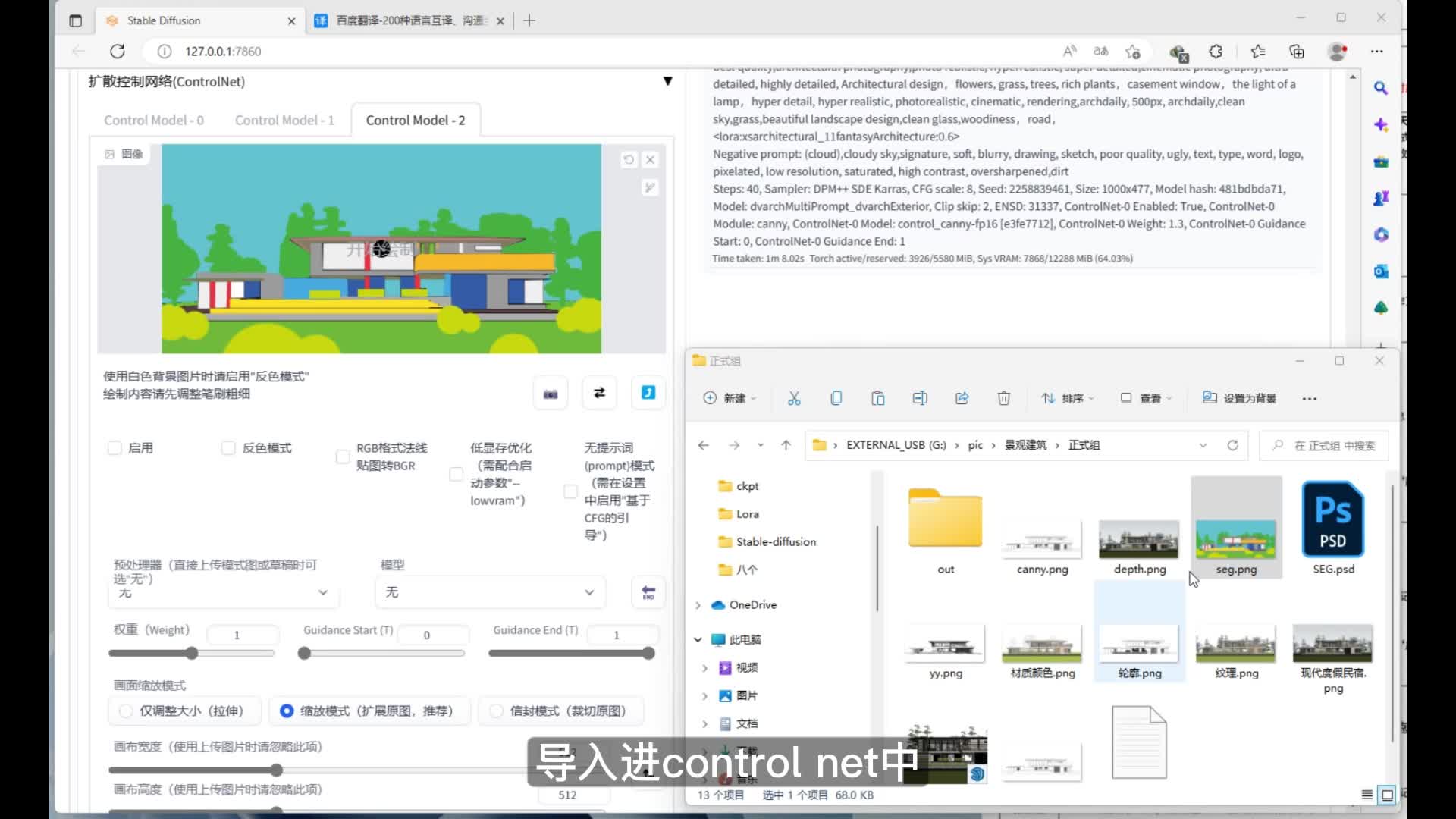The height and width of the screenshot is (819, 1456).
Task: Open the 模型 model dropdown
Action: [490, 592]
